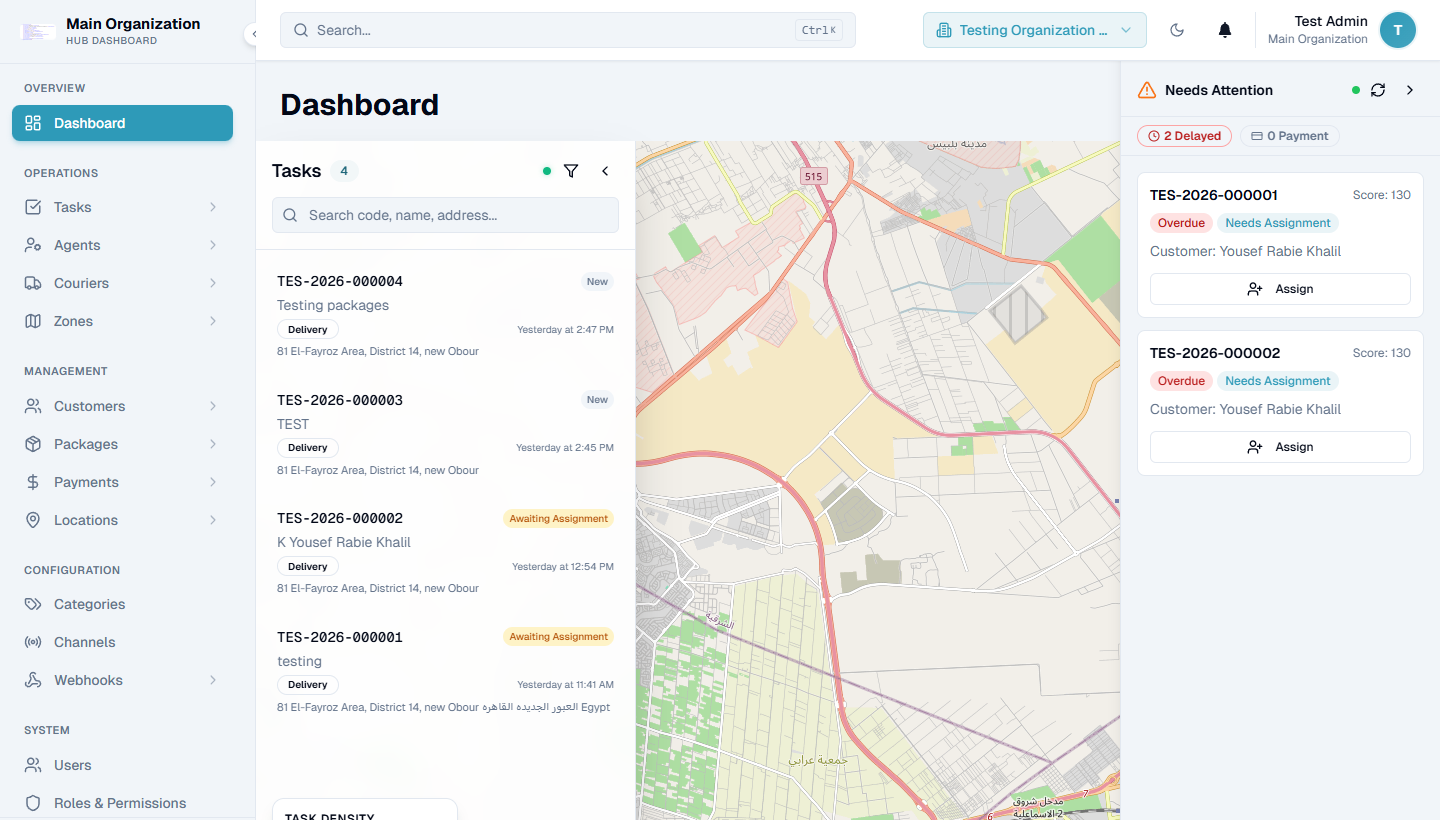Screen dimensions: 1440x820
Task: Collapse the sidebar with the chevron handle
Action: 253,34
